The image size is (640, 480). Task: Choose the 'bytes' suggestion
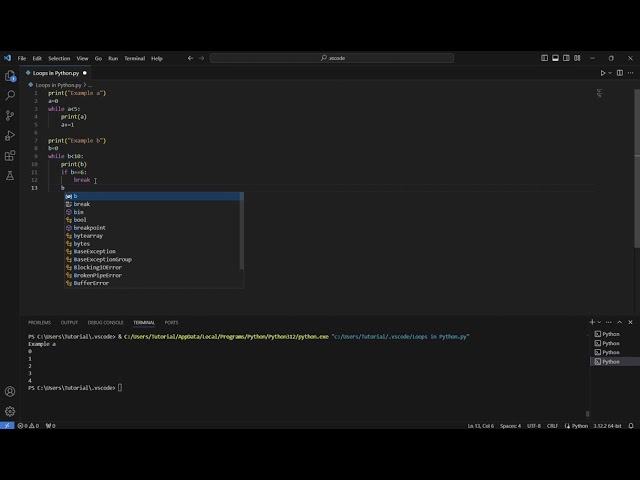154,244
